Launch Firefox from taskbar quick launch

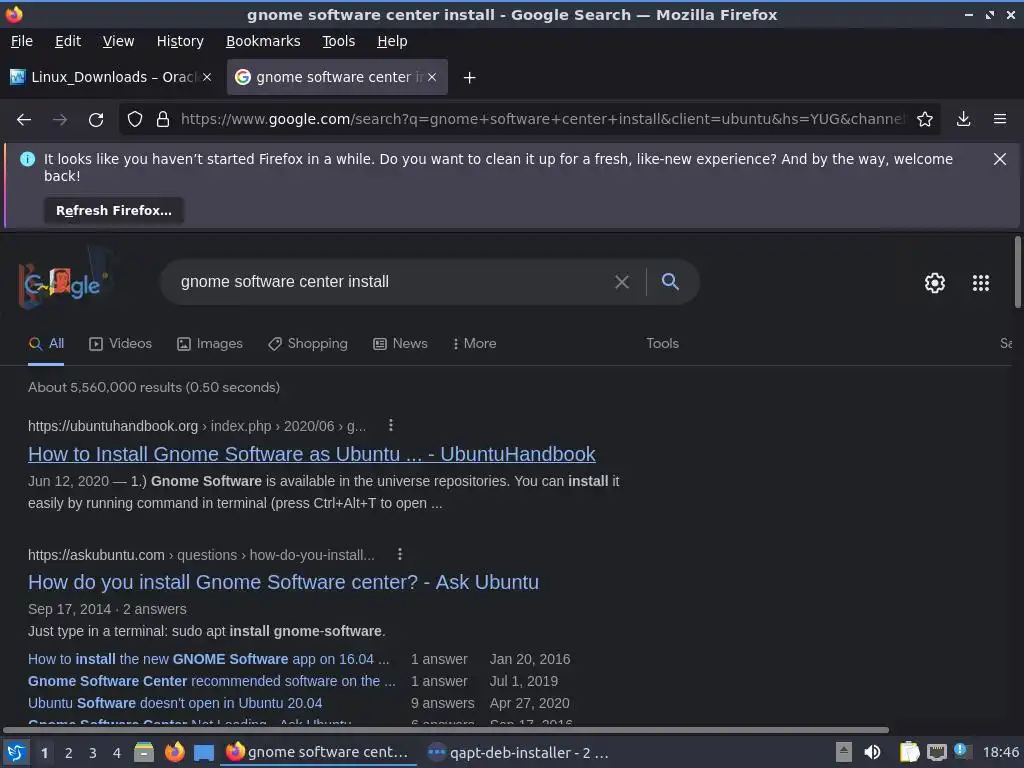174,752
